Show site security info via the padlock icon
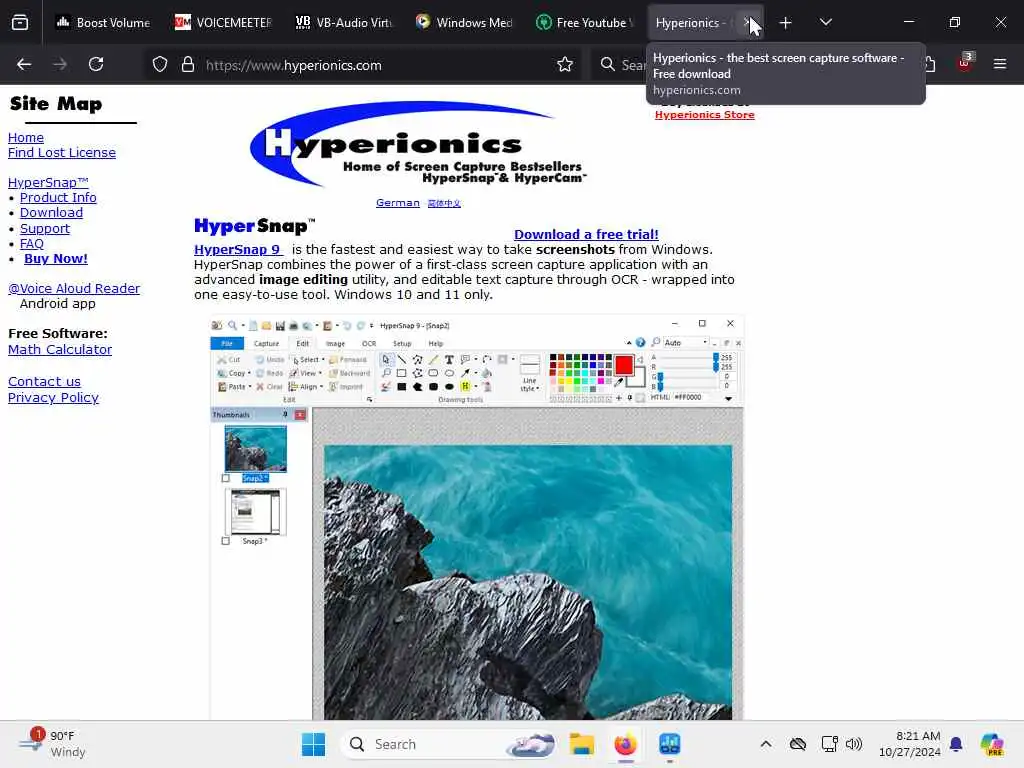The width and height of the screenshot is (1024, 768). (x=188, y=65)
